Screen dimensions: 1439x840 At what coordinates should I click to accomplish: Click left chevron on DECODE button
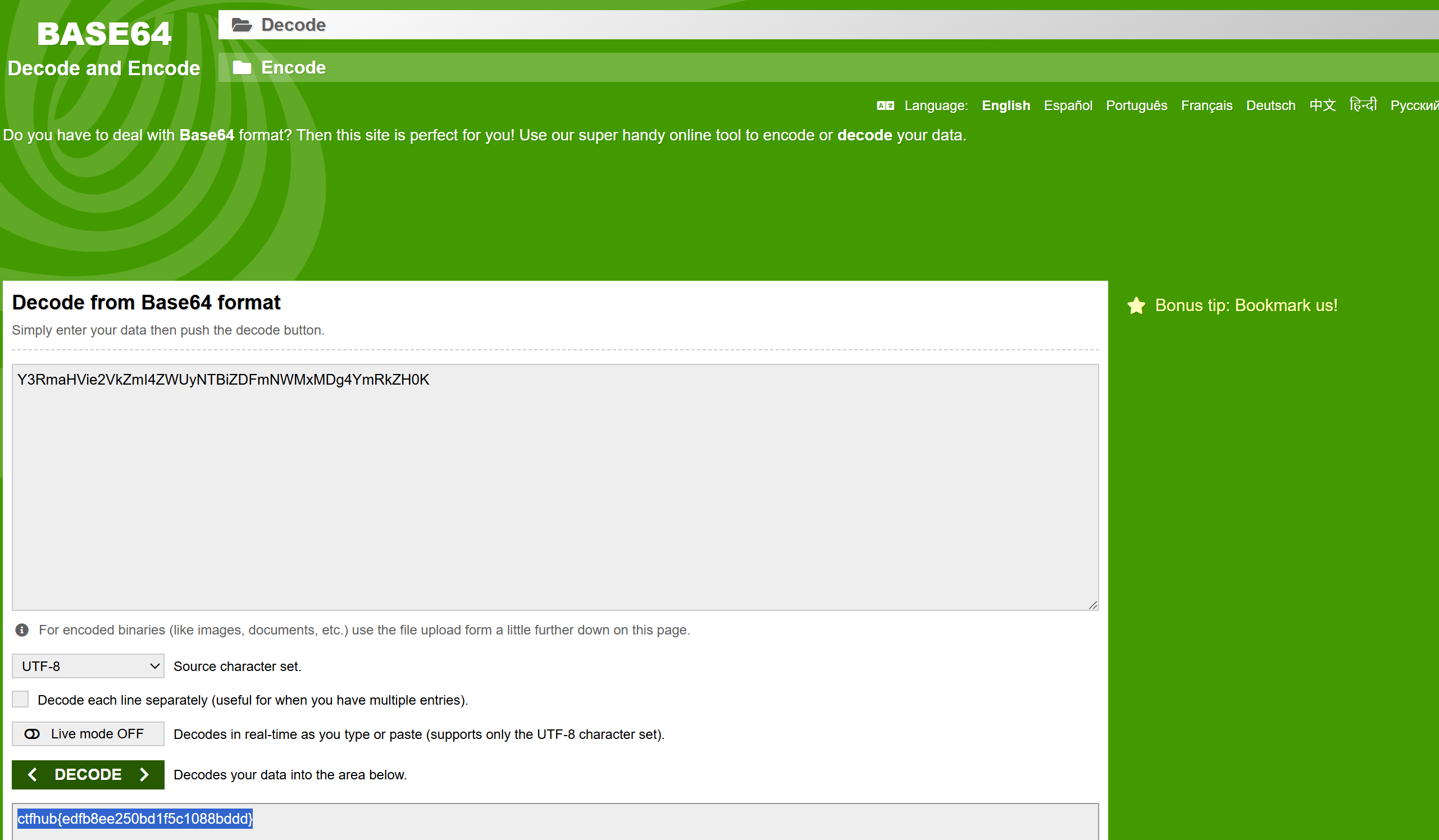click(33, 774)
